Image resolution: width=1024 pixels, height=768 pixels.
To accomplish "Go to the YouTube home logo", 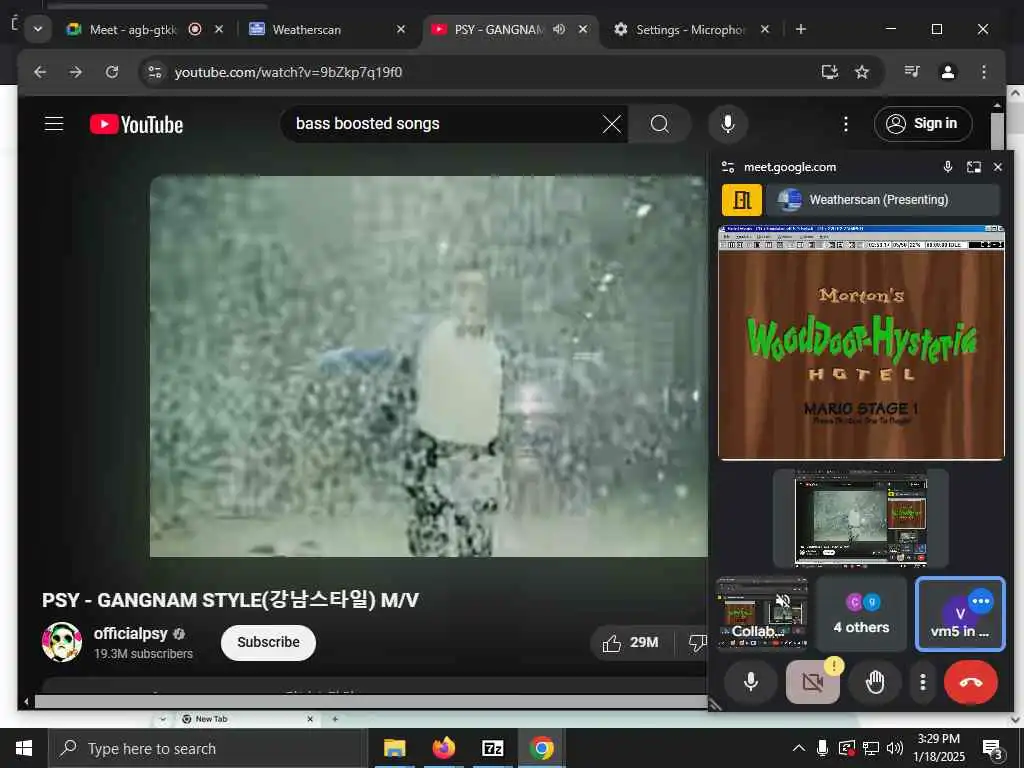I will tap(136, 124).
